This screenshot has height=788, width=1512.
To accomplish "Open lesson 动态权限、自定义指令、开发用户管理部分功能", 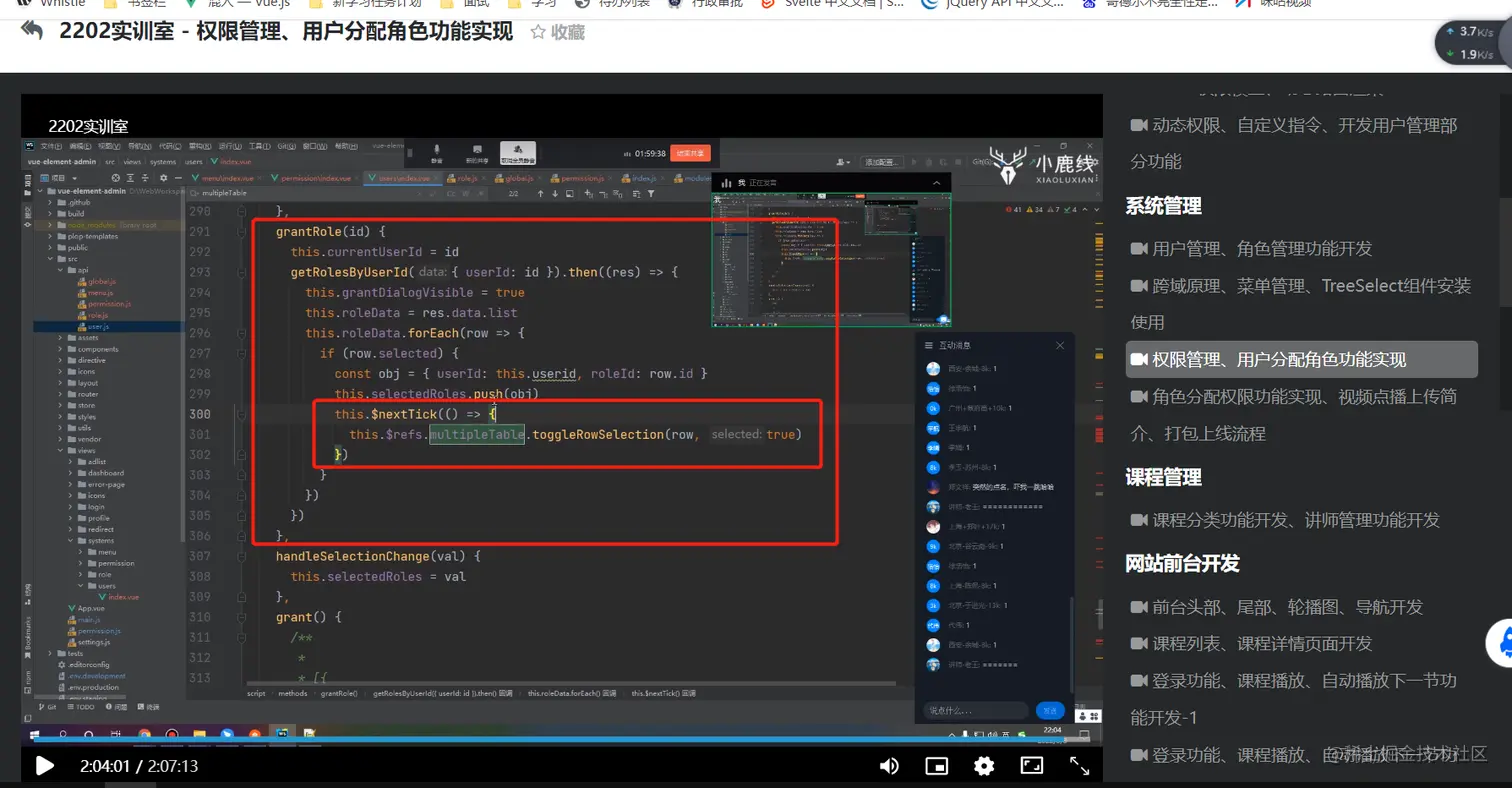I will [1301, 143].
